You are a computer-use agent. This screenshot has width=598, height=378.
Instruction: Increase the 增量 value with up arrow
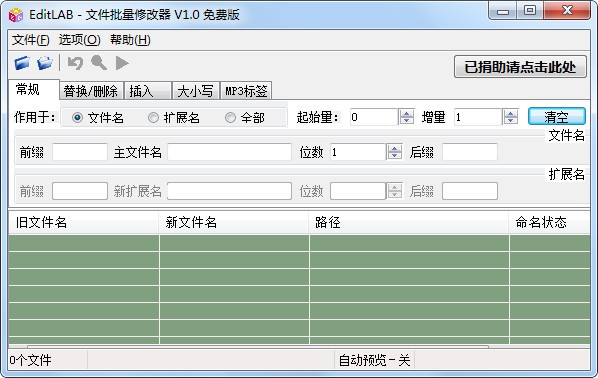[511, 113]
